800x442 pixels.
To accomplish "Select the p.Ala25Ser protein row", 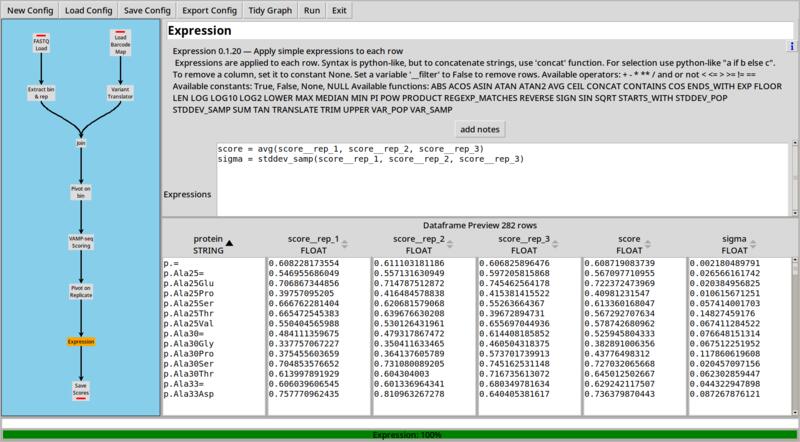I will tap(189, 304).
